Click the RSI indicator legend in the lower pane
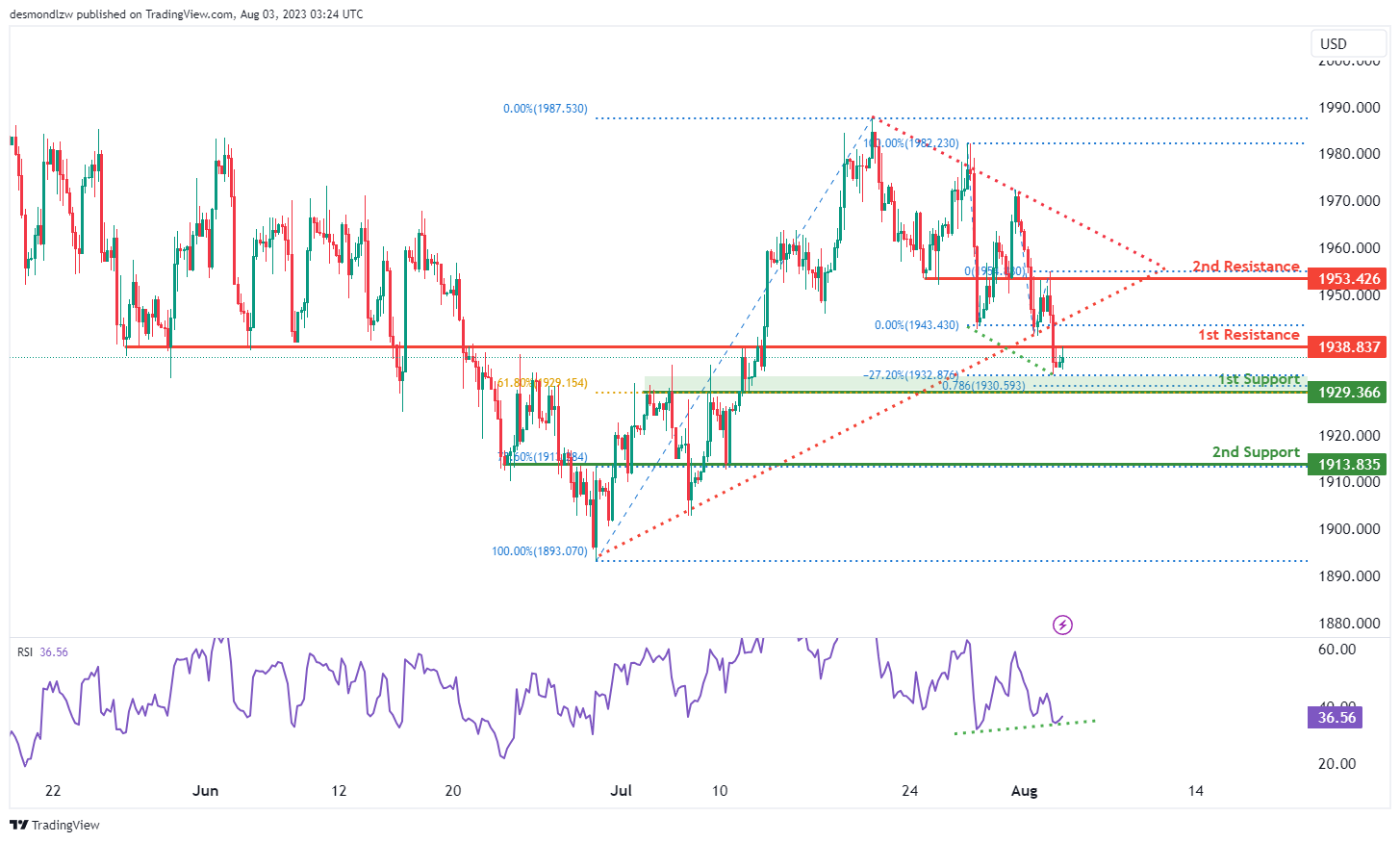This screenshot has width=1400, height=842. (42, 652)
